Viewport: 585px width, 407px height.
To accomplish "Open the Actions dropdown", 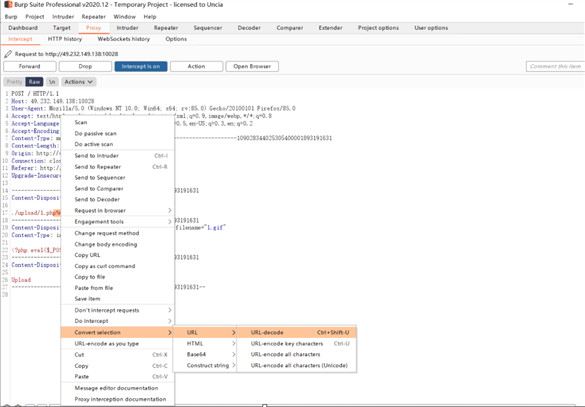I will pos(79,82).
